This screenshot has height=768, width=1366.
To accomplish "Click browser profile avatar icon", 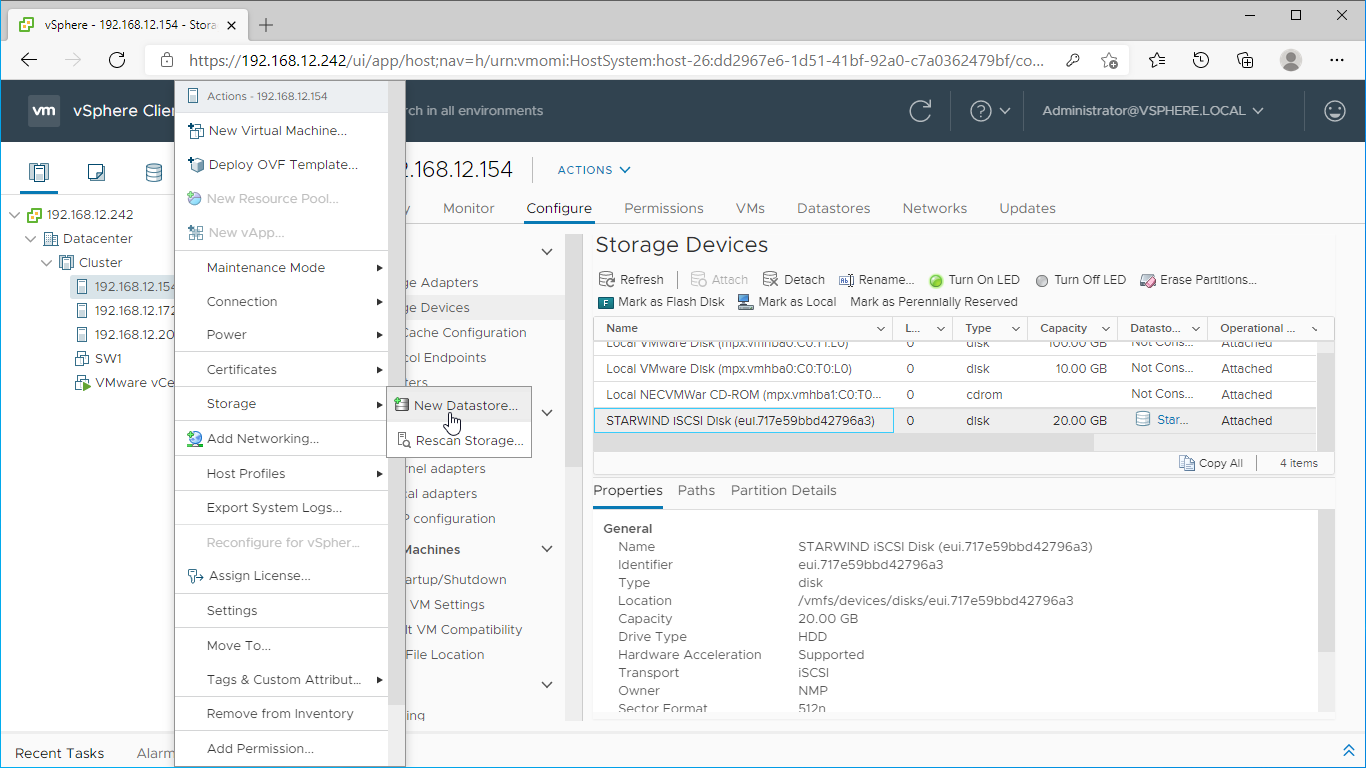I will click(1291, 60).
